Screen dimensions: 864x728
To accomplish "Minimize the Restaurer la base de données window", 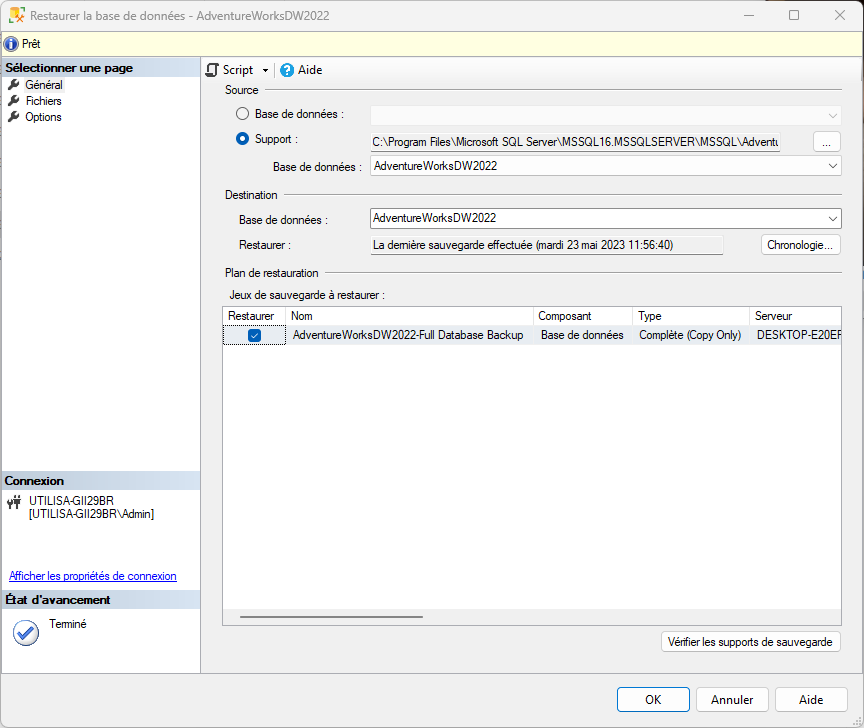I will tap(749, 15).
